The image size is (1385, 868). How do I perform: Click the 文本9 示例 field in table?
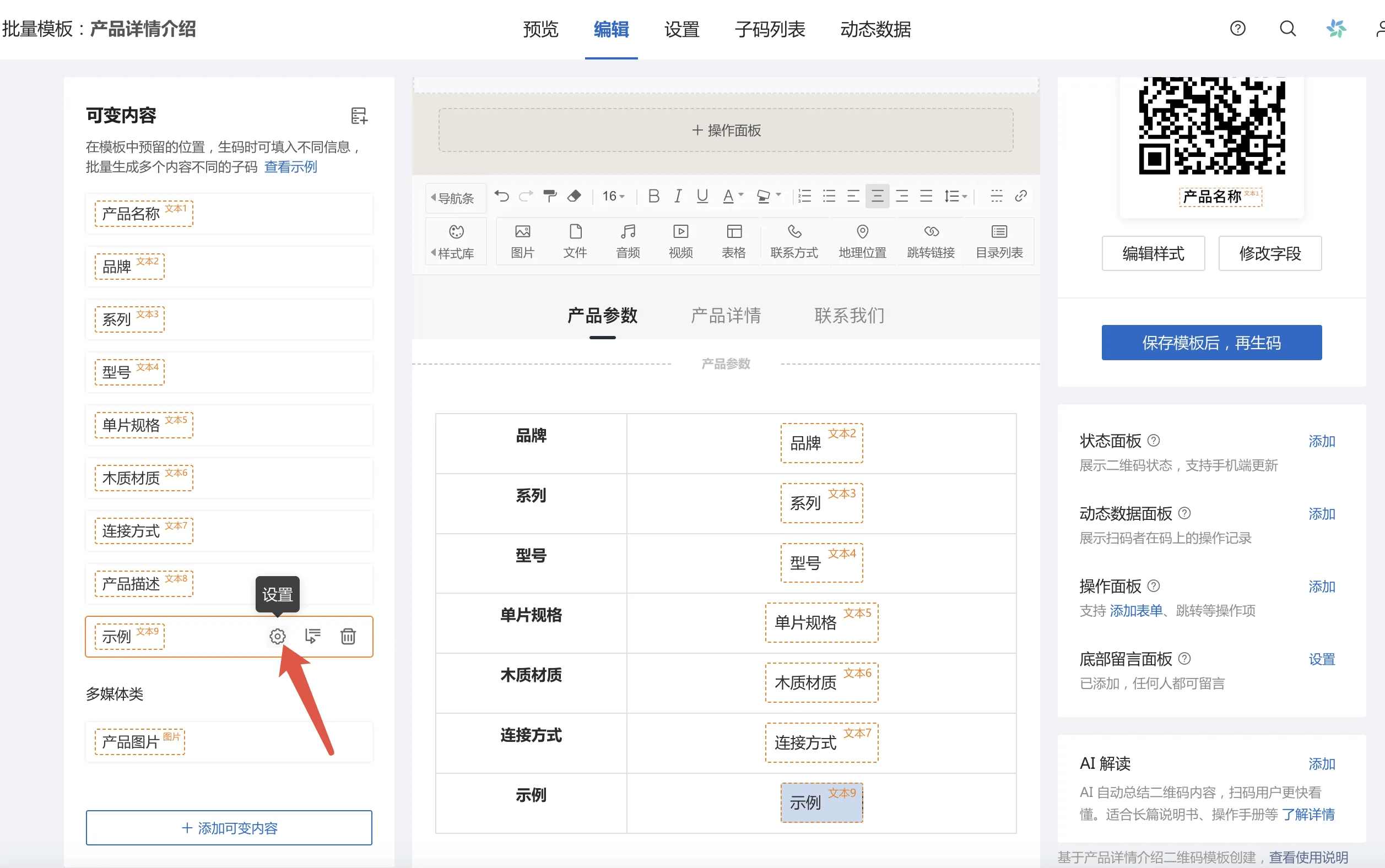click(x=821, y=802)
